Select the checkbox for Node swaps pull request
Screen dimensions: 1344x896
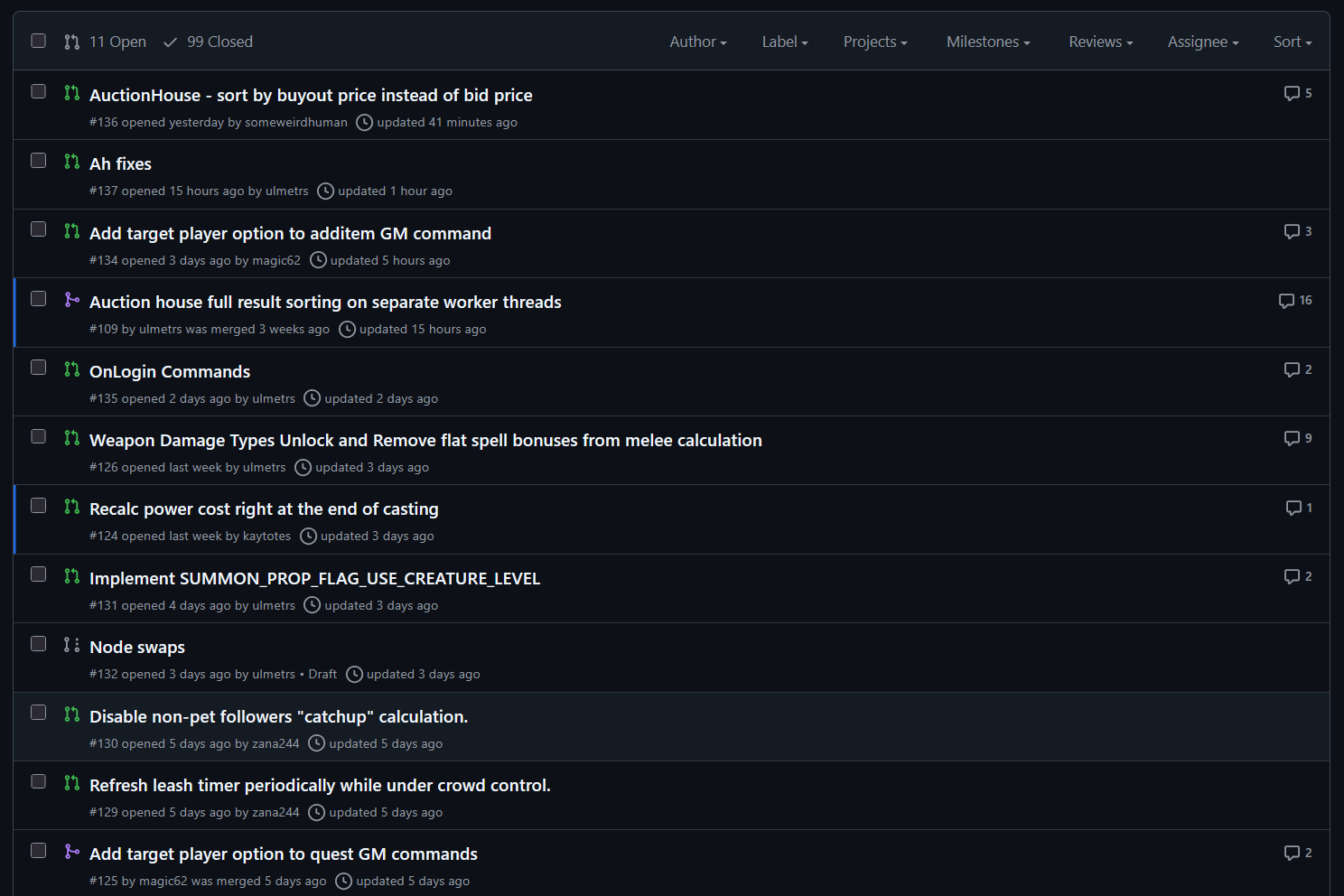coord(39,644)
